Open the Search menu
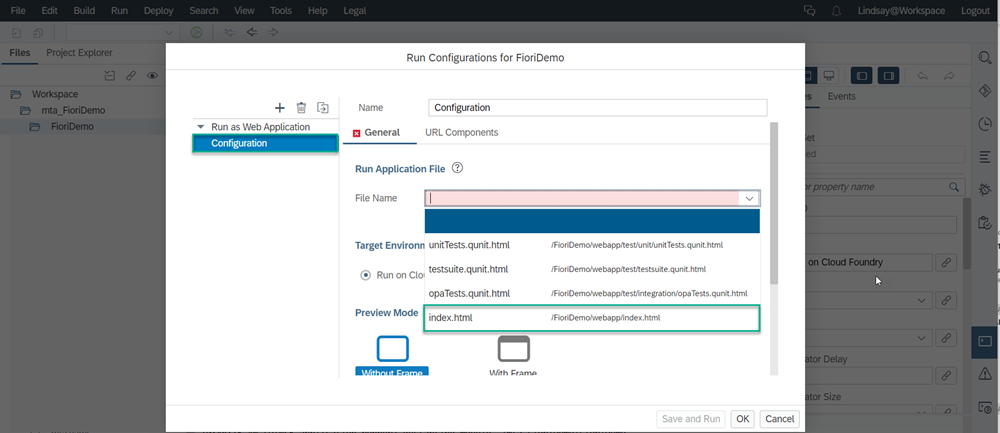This screenshot has height=433, width=1000. tap(203, 11)
